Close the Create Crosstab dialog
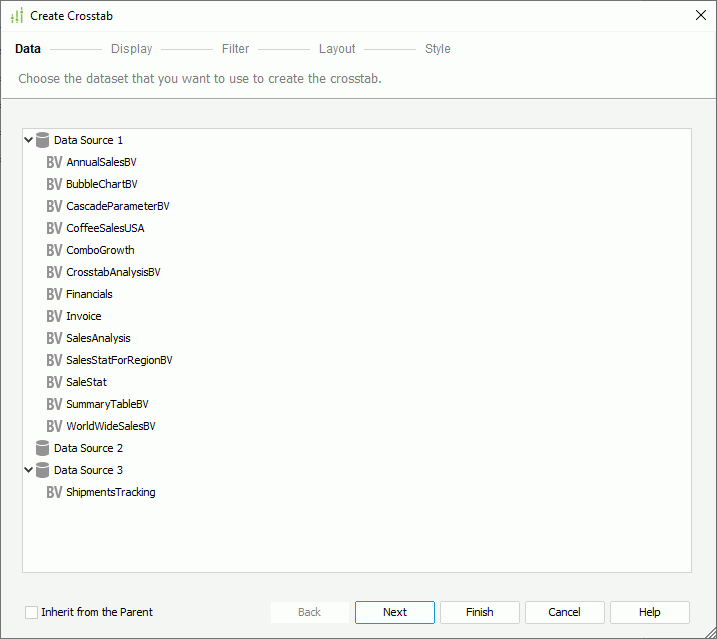 (x=701, y=15)
